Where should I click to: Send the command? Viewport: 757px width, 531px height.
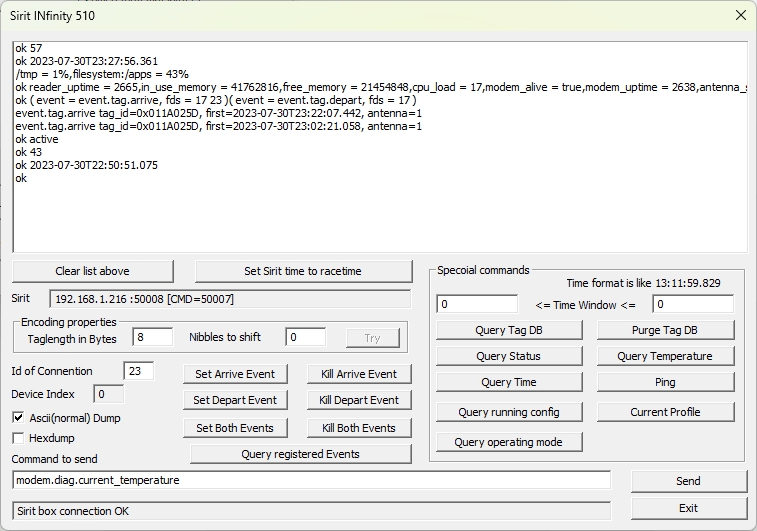[688, 481]
